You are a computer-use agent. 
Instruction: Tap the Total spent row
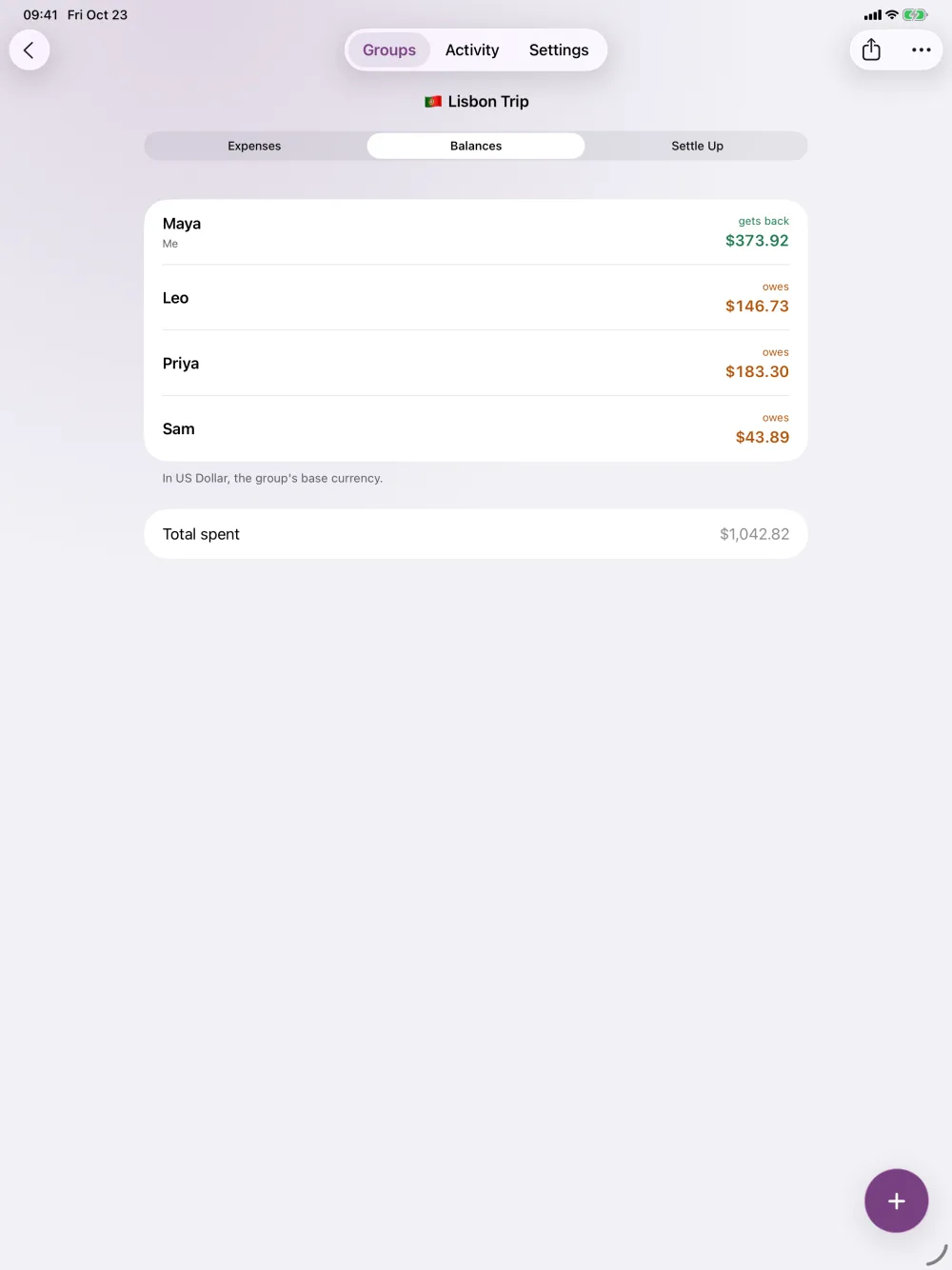pyautogui.click(x=476, y=534)
